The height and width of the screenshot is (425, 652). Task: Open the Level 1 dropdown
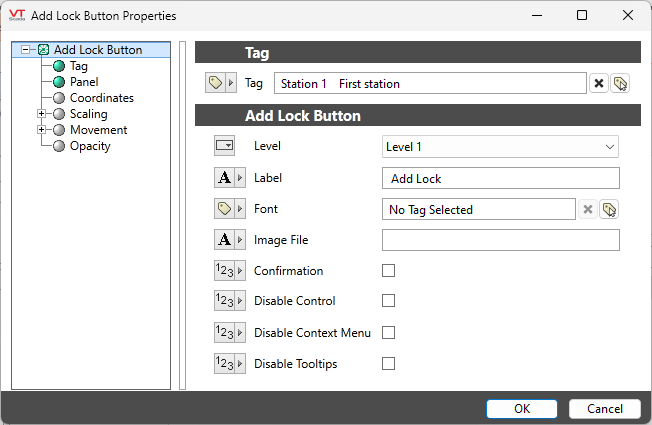[x=500, y=147]
